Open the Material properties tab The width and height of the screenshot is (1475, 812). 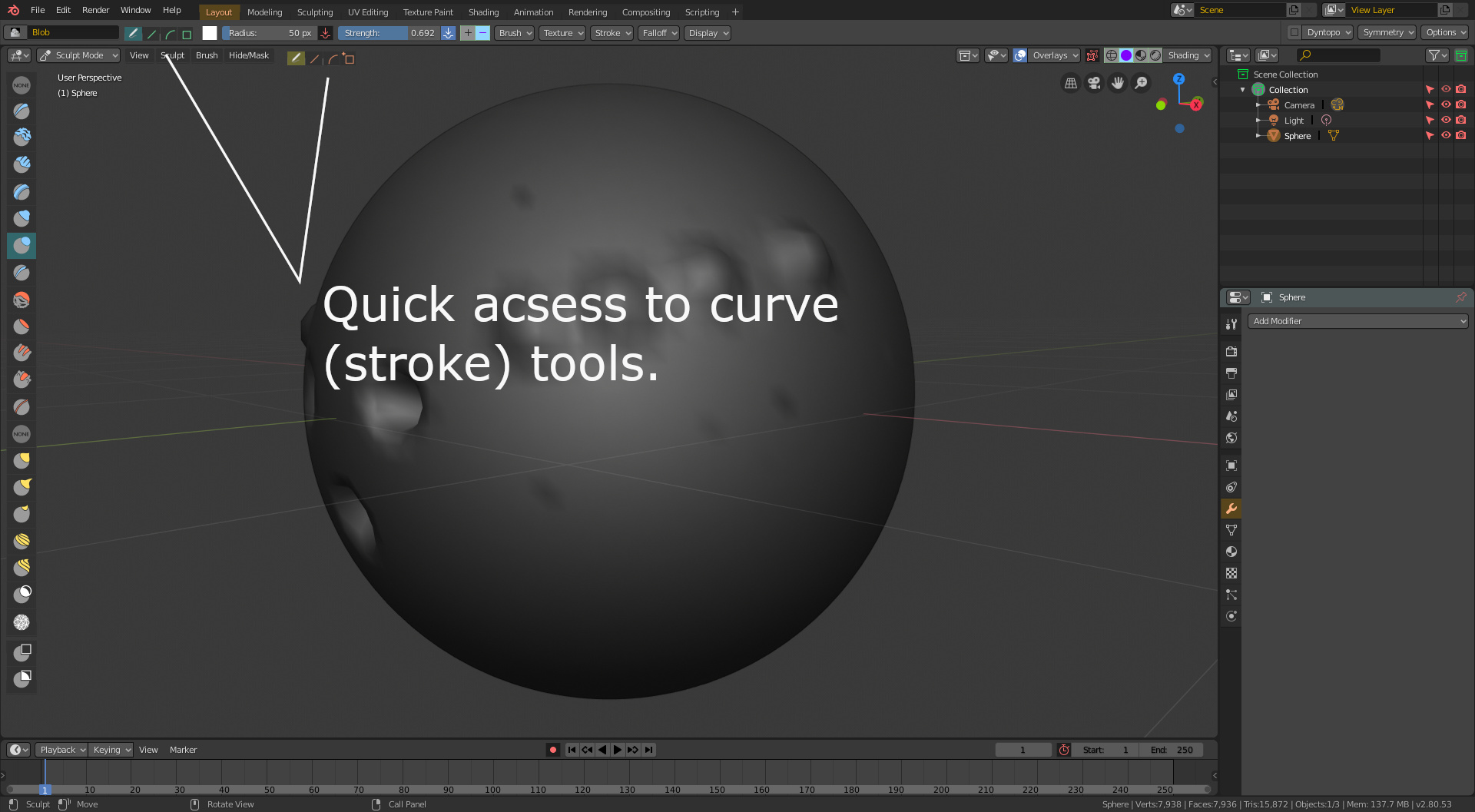[1231, 552]
